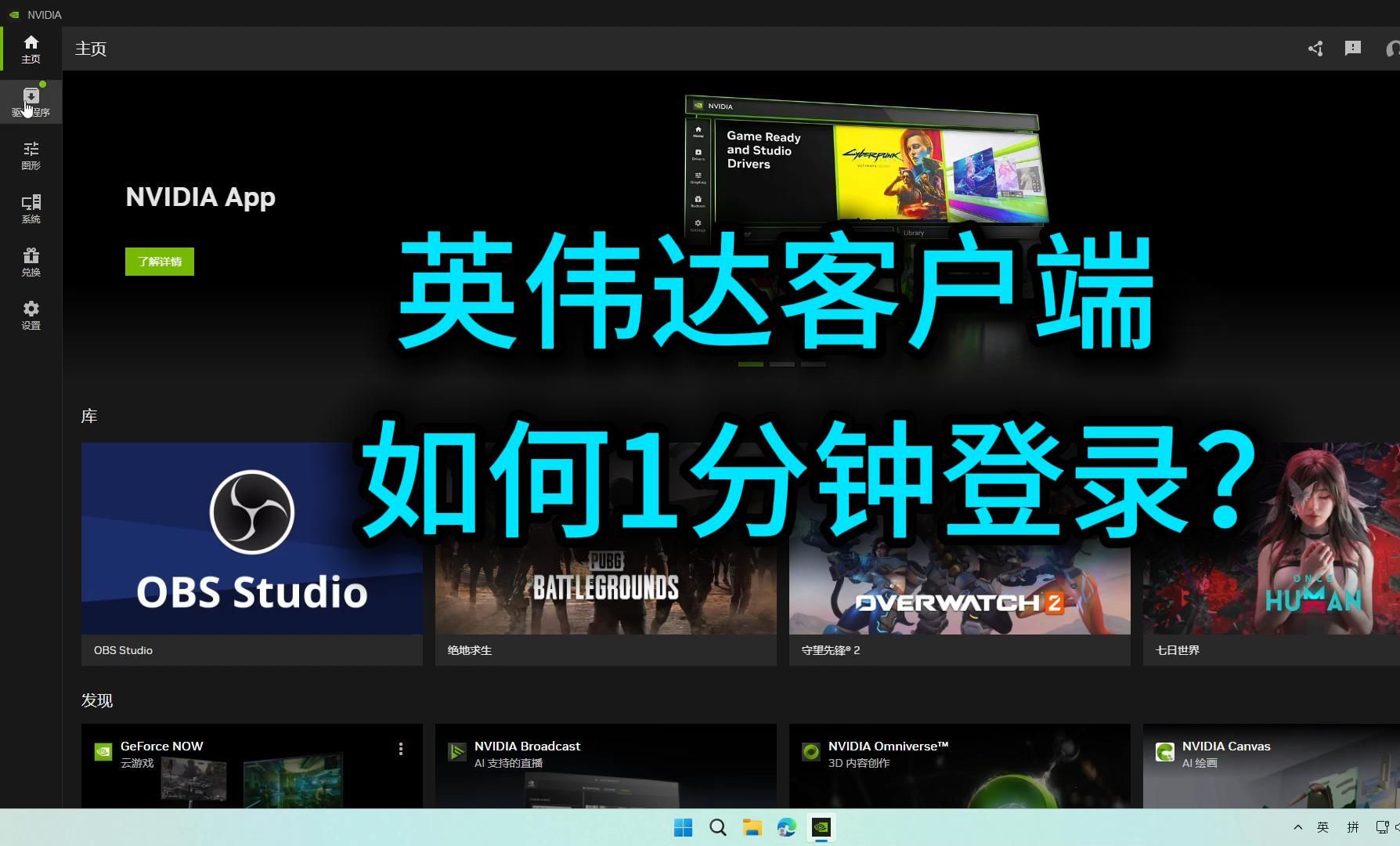1400x846 pixels.
Task: Open the GeForce NOW discover card
Action: [x=252, y=766]
